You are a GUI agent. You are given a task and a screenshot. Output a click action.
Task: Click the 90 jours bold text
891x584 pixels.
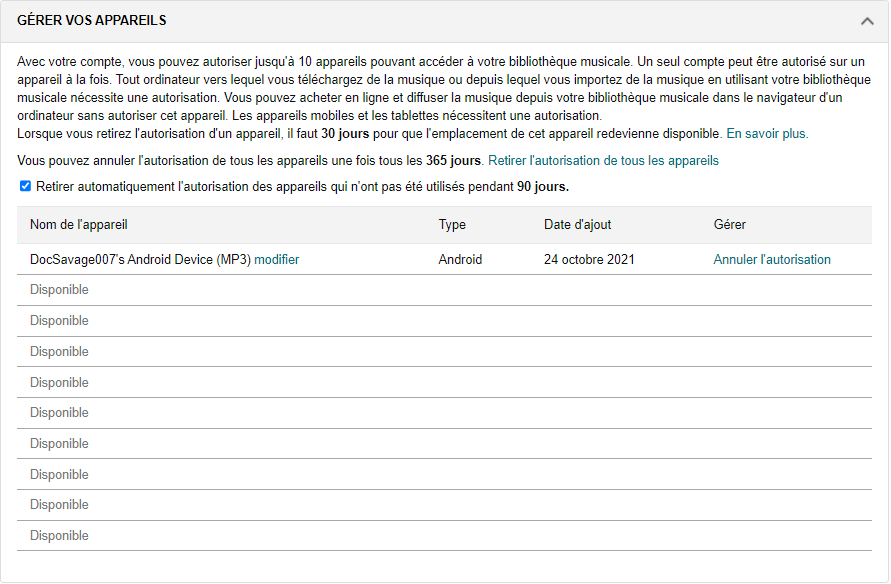pyautogui.click(x=543, y=187)
